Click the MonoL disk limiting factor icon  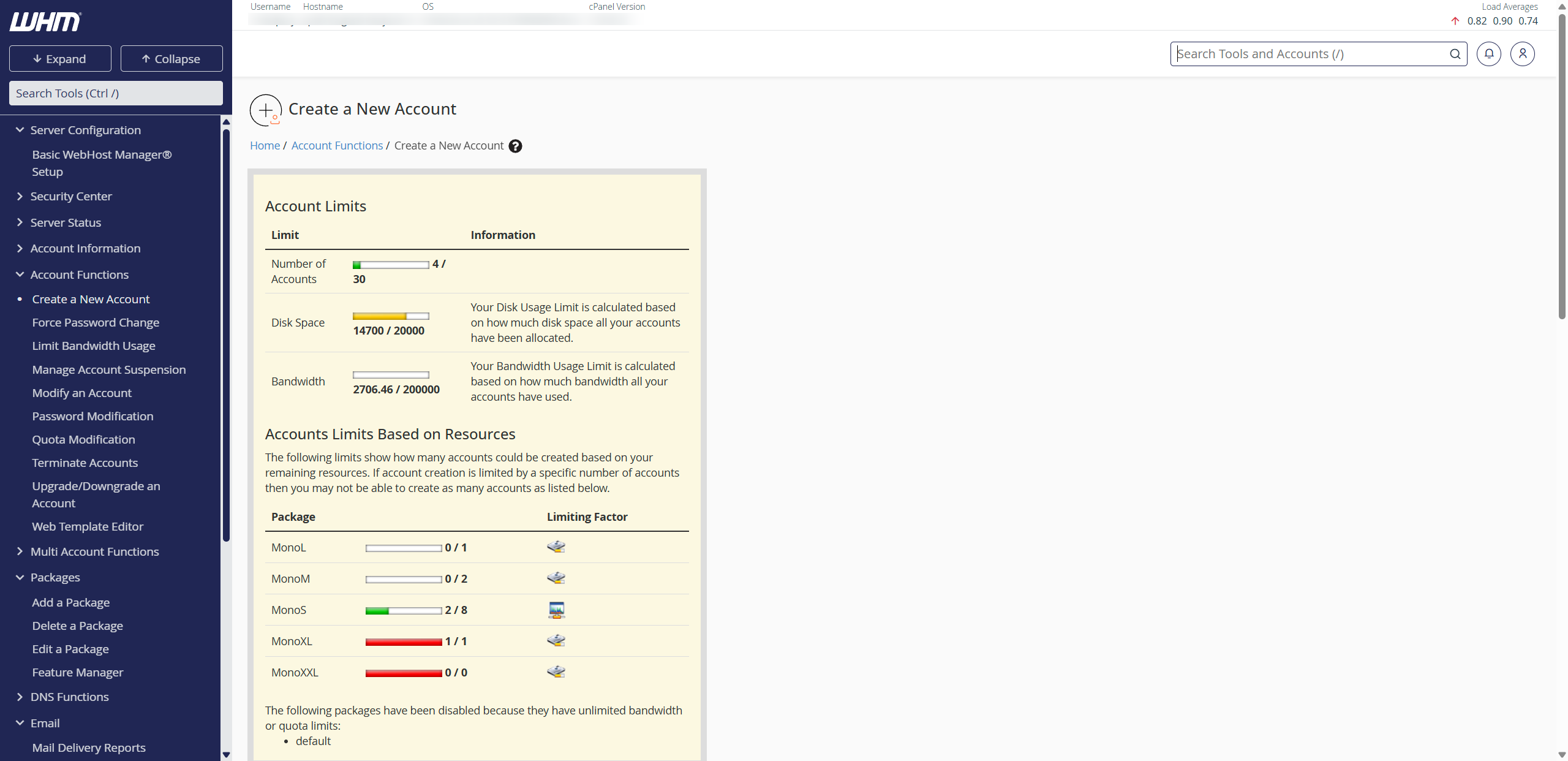coord(556,547)
